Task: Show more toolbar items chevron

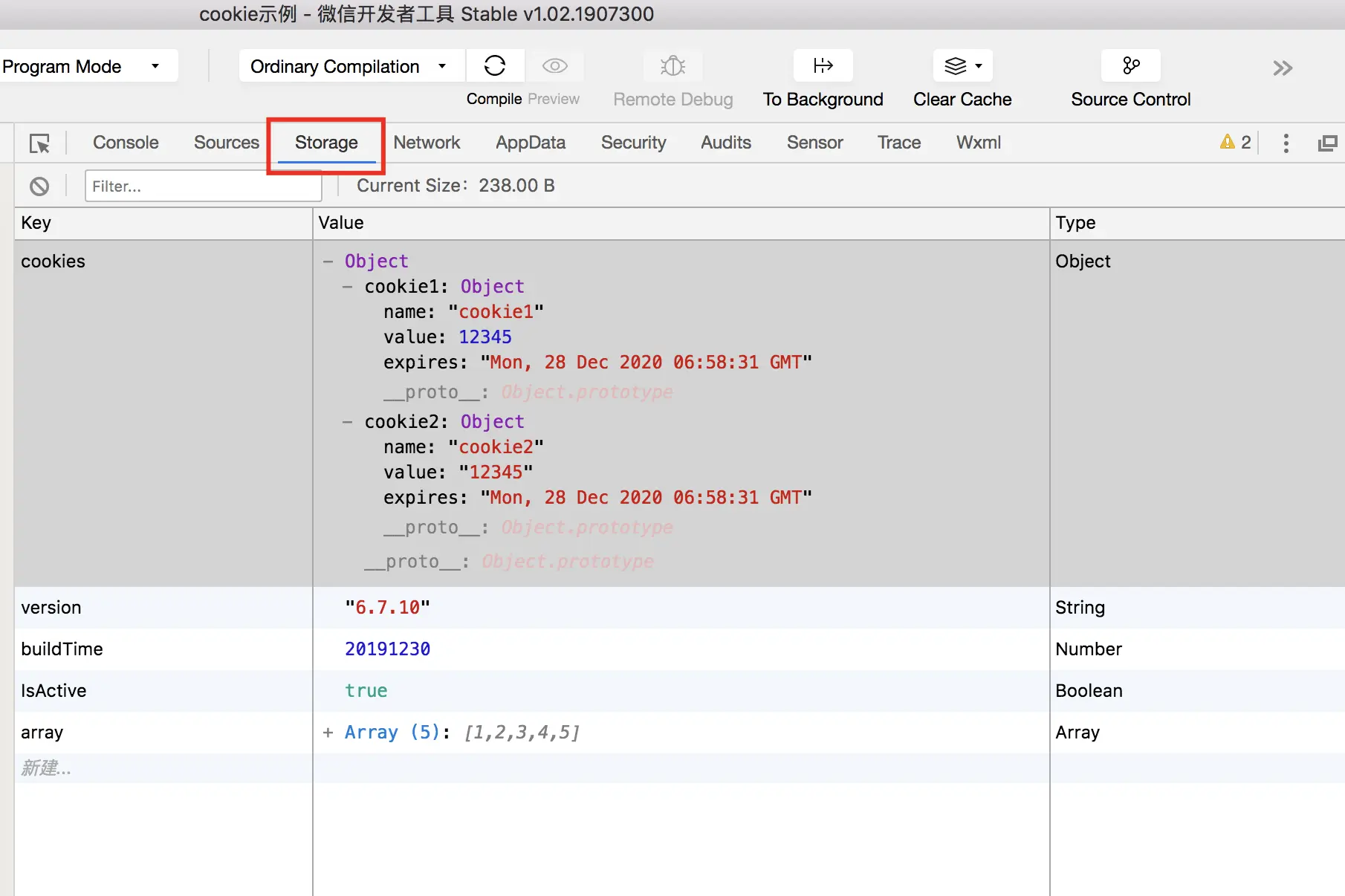Action: [x=1283, y=68]
